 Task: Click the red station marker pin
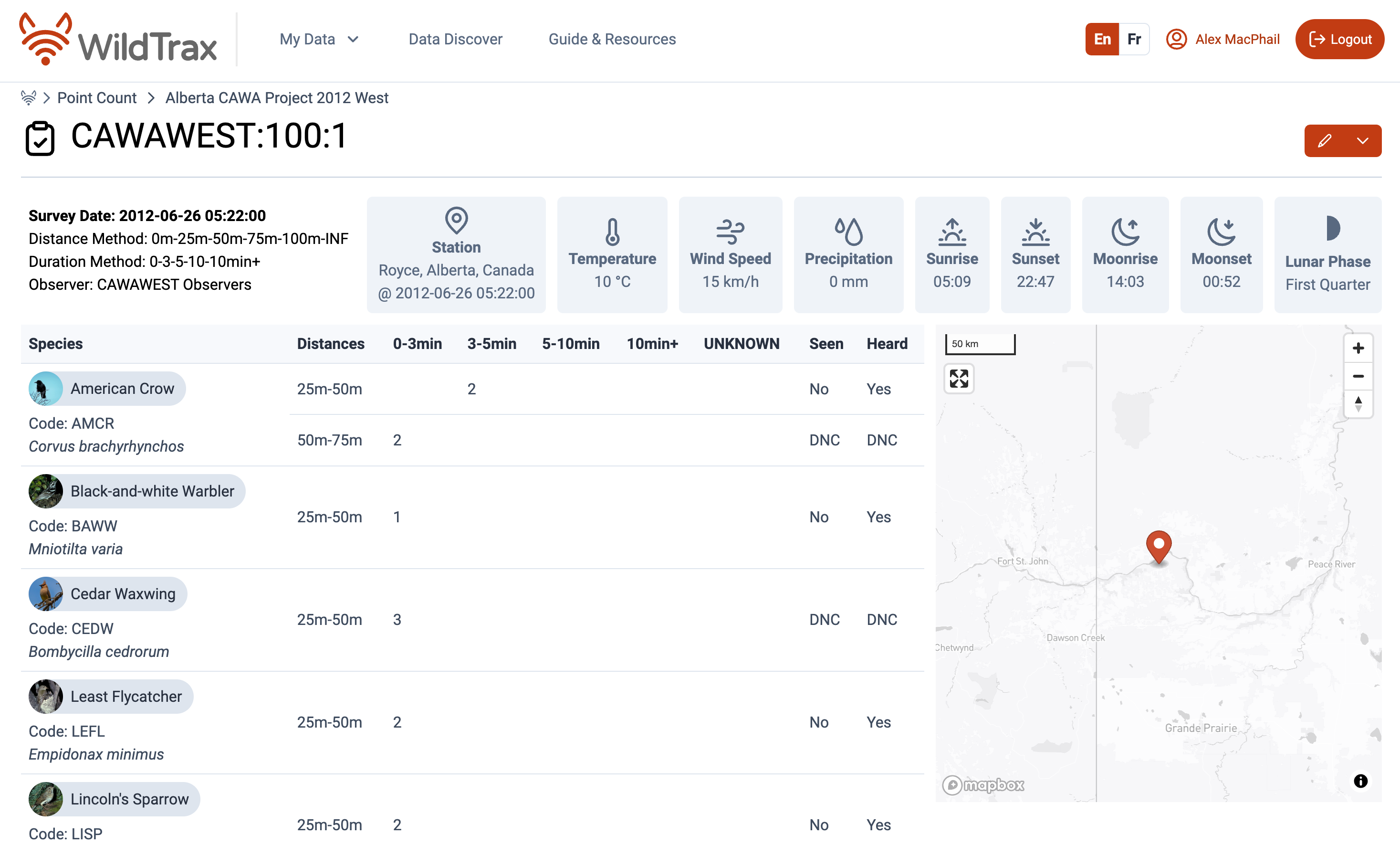click(x=1159, y=545)
